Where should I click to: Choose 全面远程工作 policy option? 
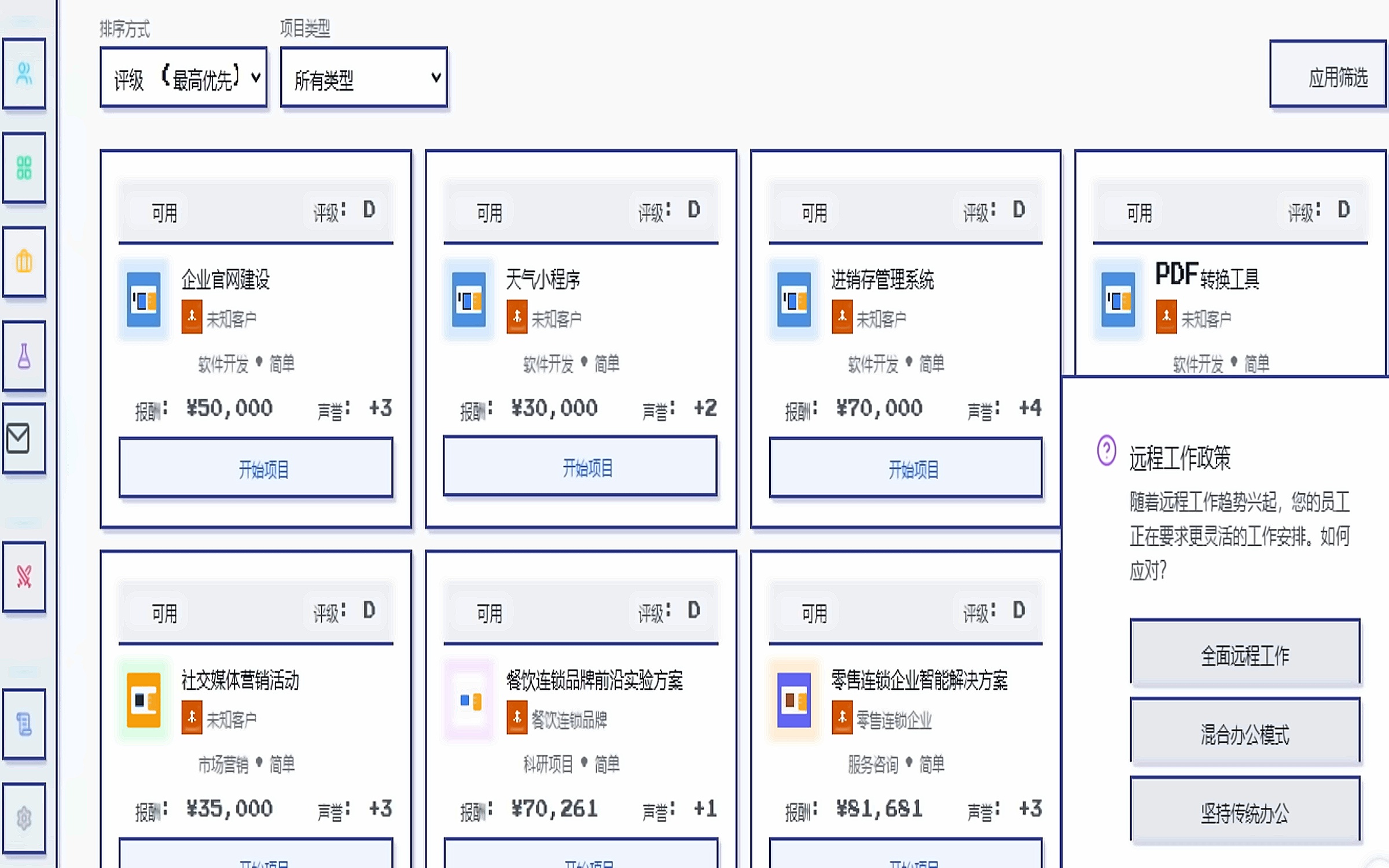(x=1245, y=652)
